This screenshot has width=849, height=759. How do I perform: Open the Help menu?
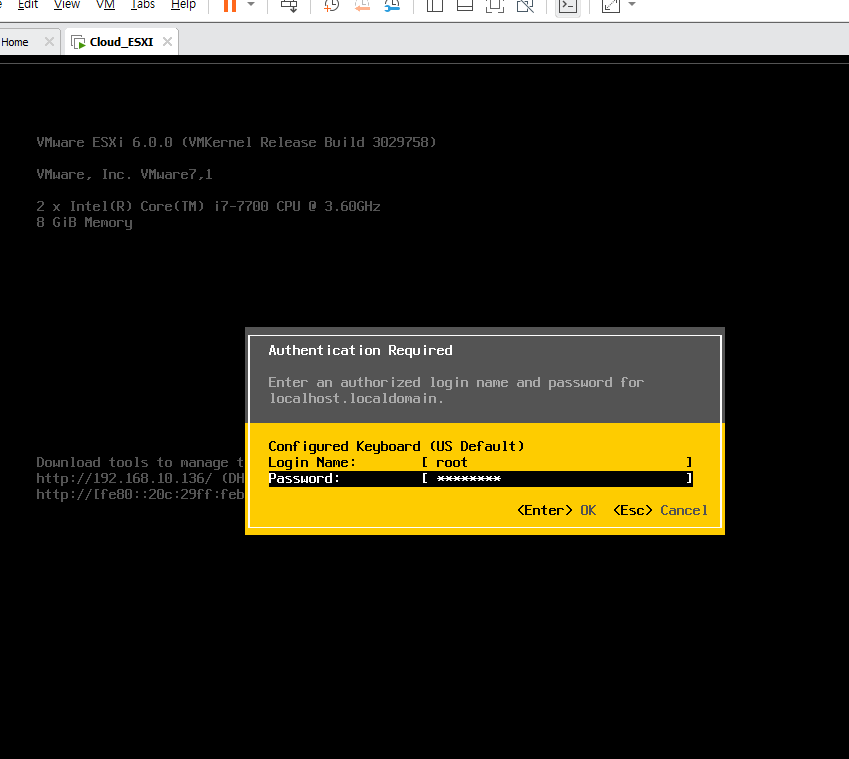point(183,5)
